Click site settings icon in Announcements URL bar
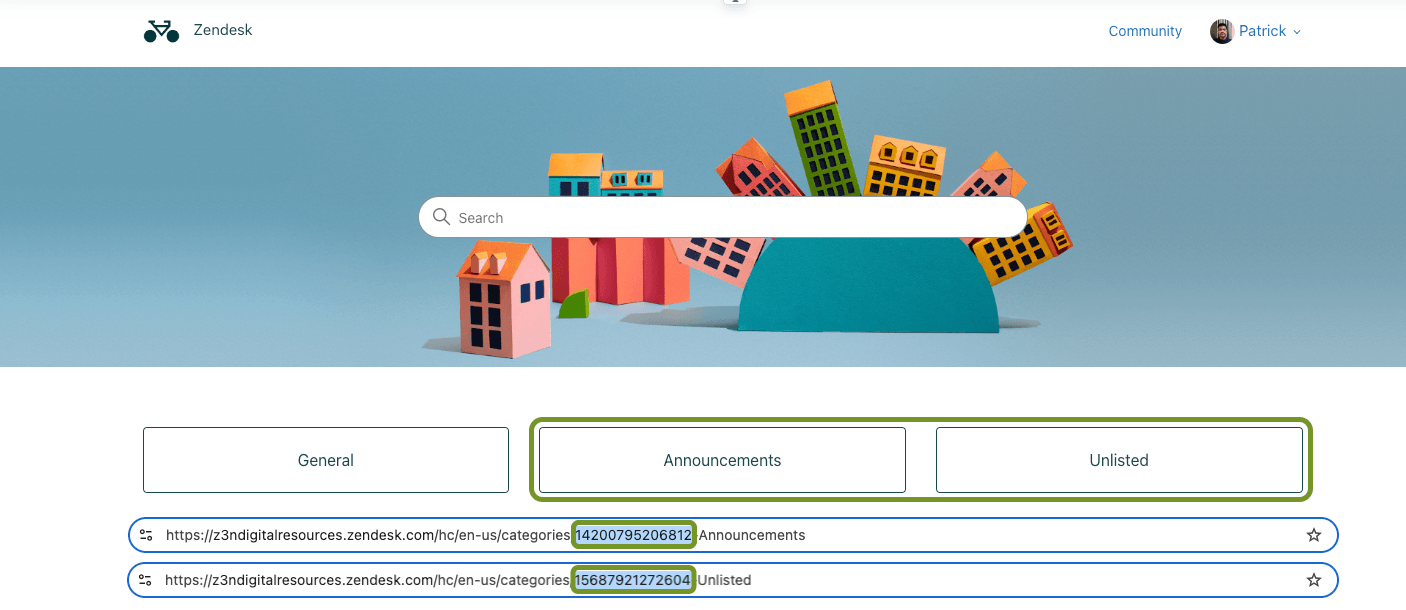Screen dimensions: 1406x610 coord(146,535)
